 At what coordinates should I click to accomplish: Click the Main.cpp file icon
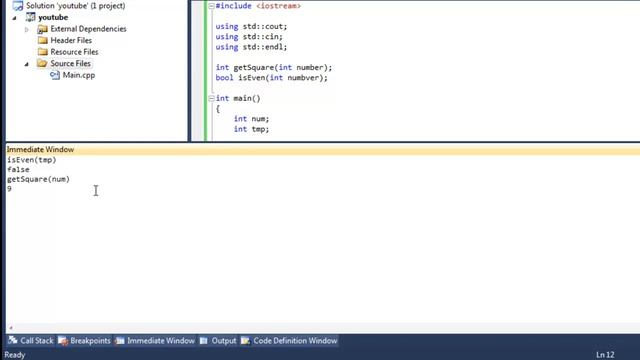click(x=55, y=75)
